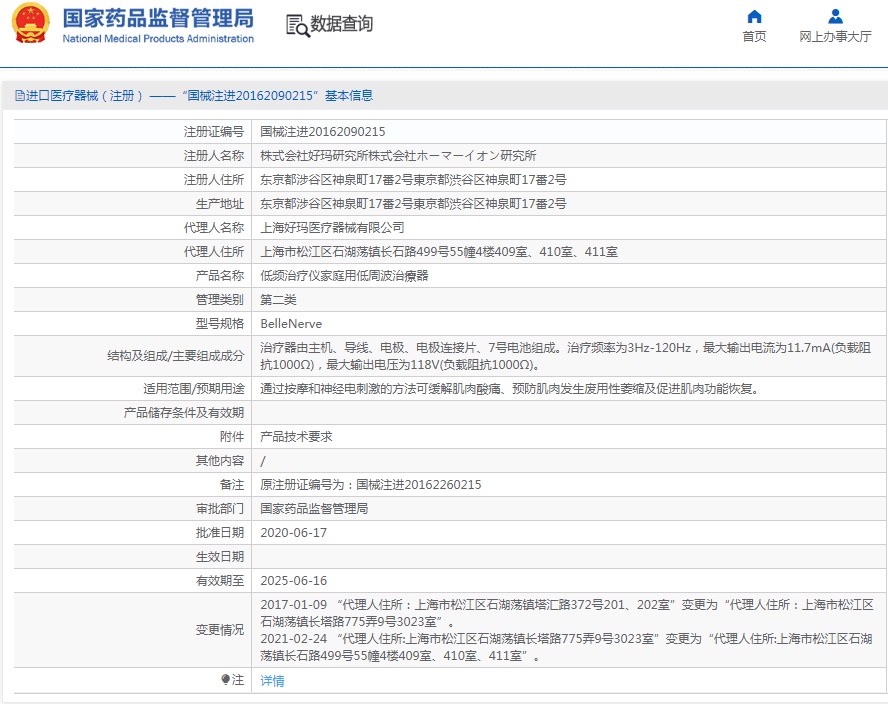Click the 第二类 management category value
Viewport: 888px width, 704px height.
coord(278,300)
